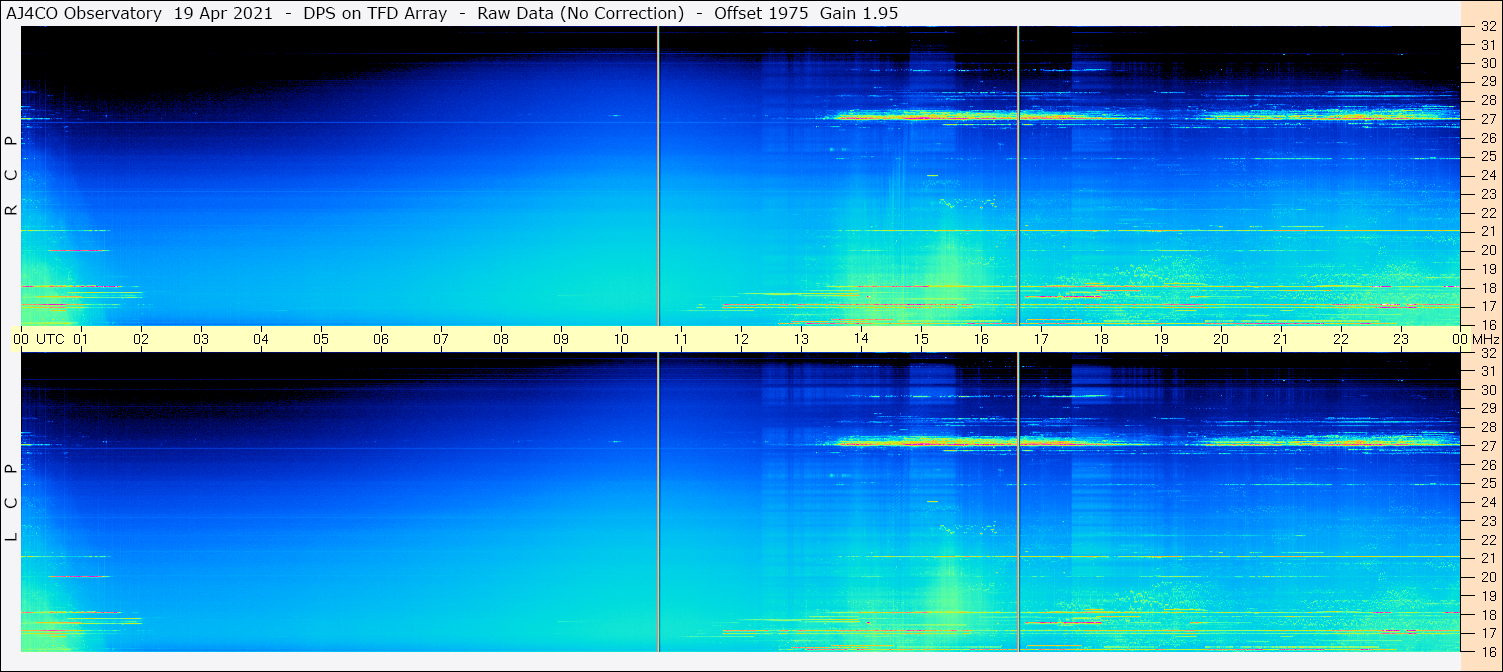Click hour label '09' on the time axis
The image size is (1503, 672).
tap(561, 339)
